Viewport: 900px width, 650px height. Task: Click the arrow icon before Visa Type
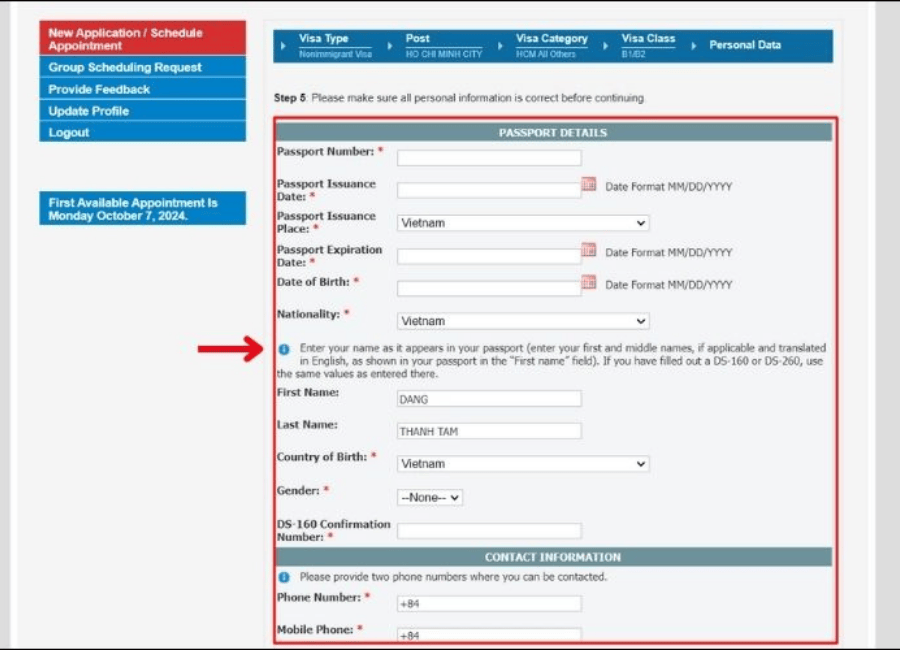tap(283, 45)
